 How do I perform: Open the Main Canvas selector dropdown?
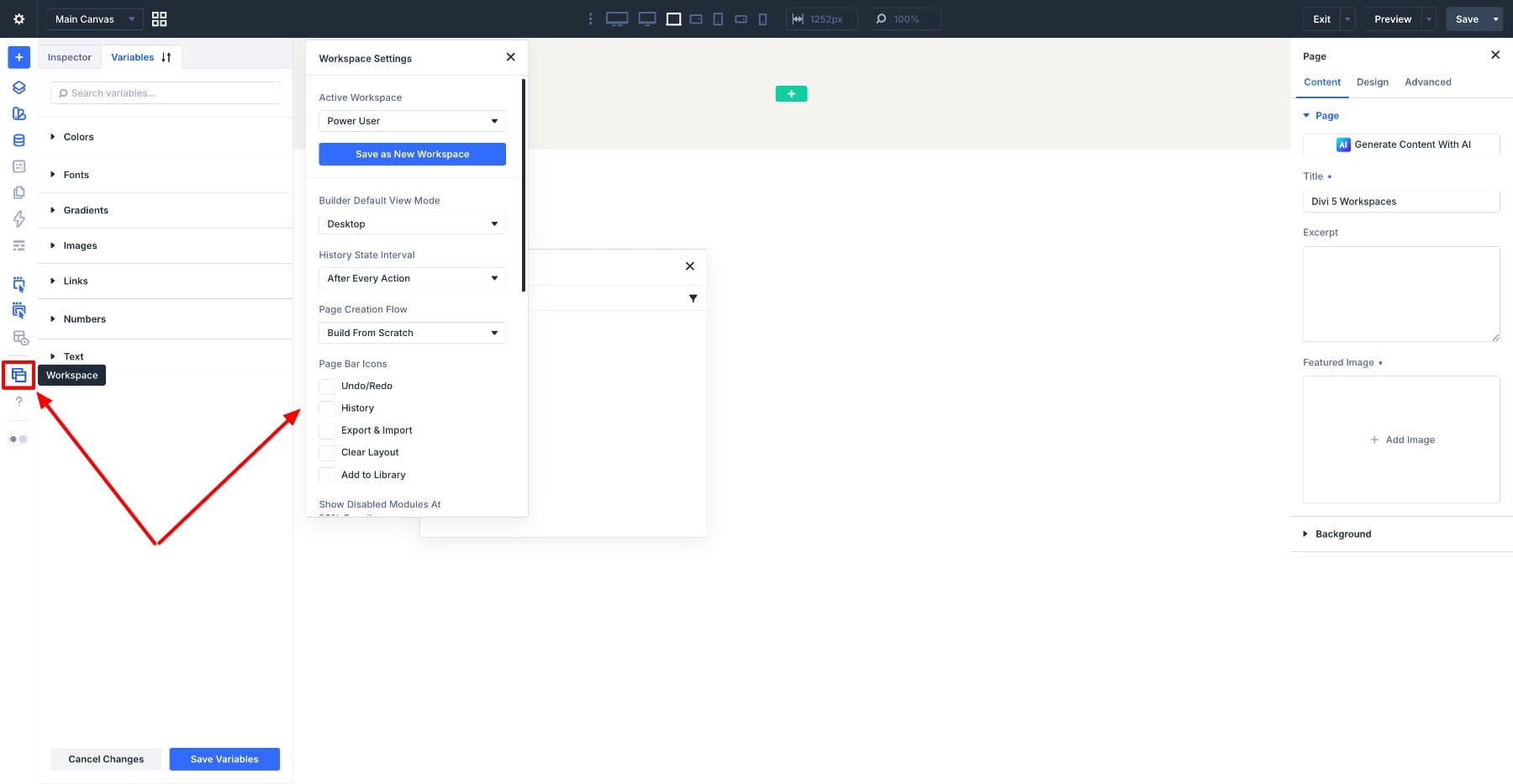(94, 18)
